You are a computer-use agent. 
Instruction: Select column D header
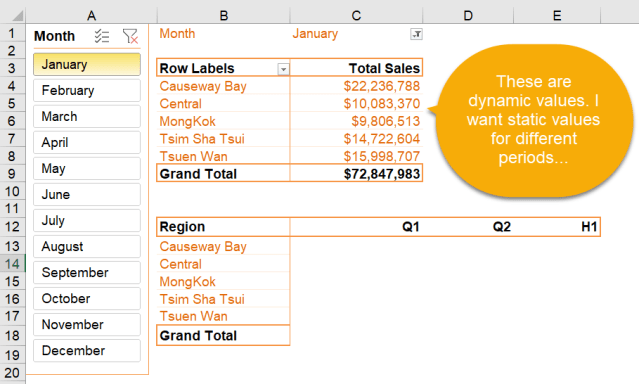[468, 16]
